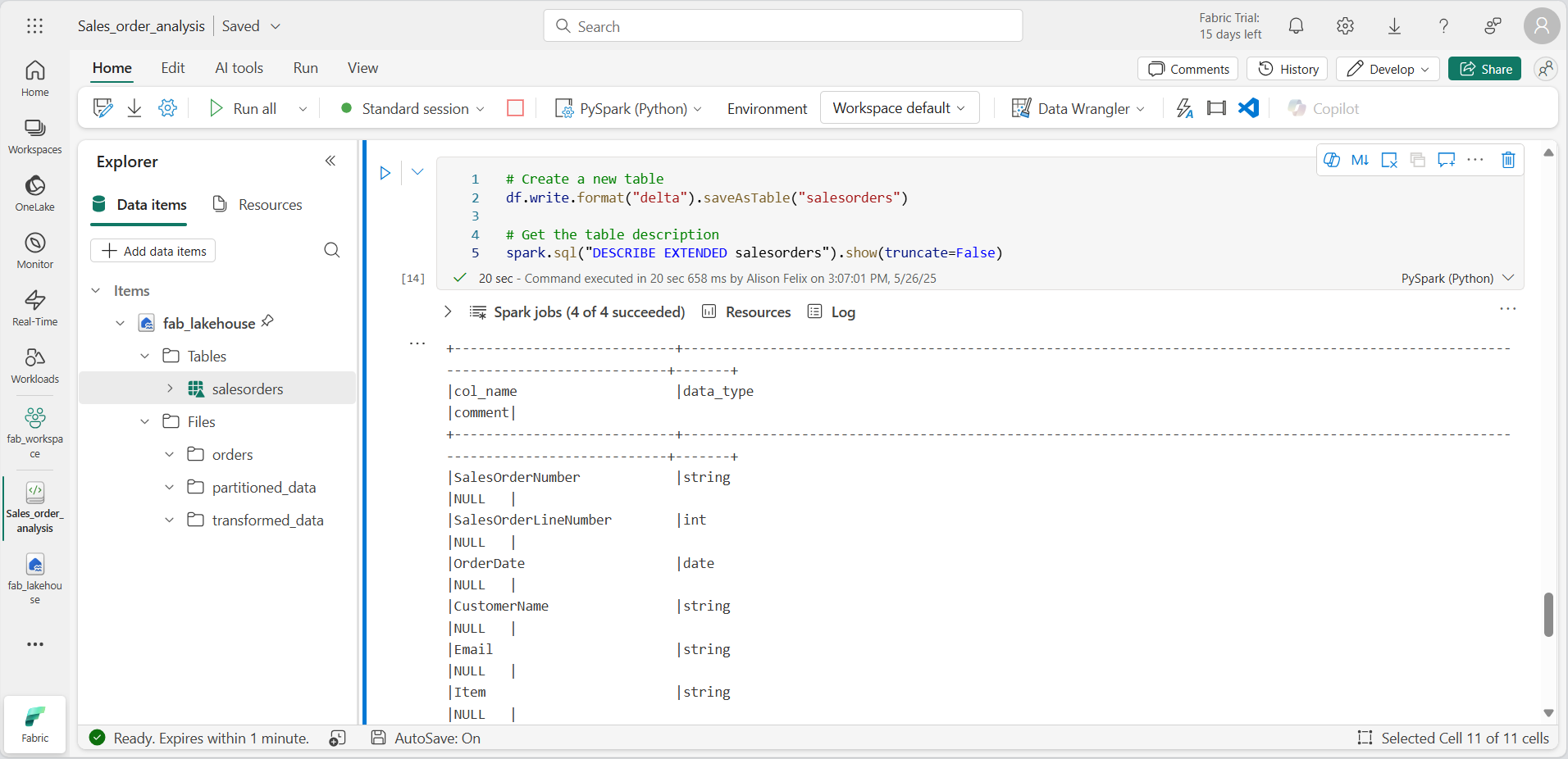The width and height of the screenshot is (1568, 759).
Task: Open the app launcher grid icon
Action: pyautogui.click(x=34, y=26)
